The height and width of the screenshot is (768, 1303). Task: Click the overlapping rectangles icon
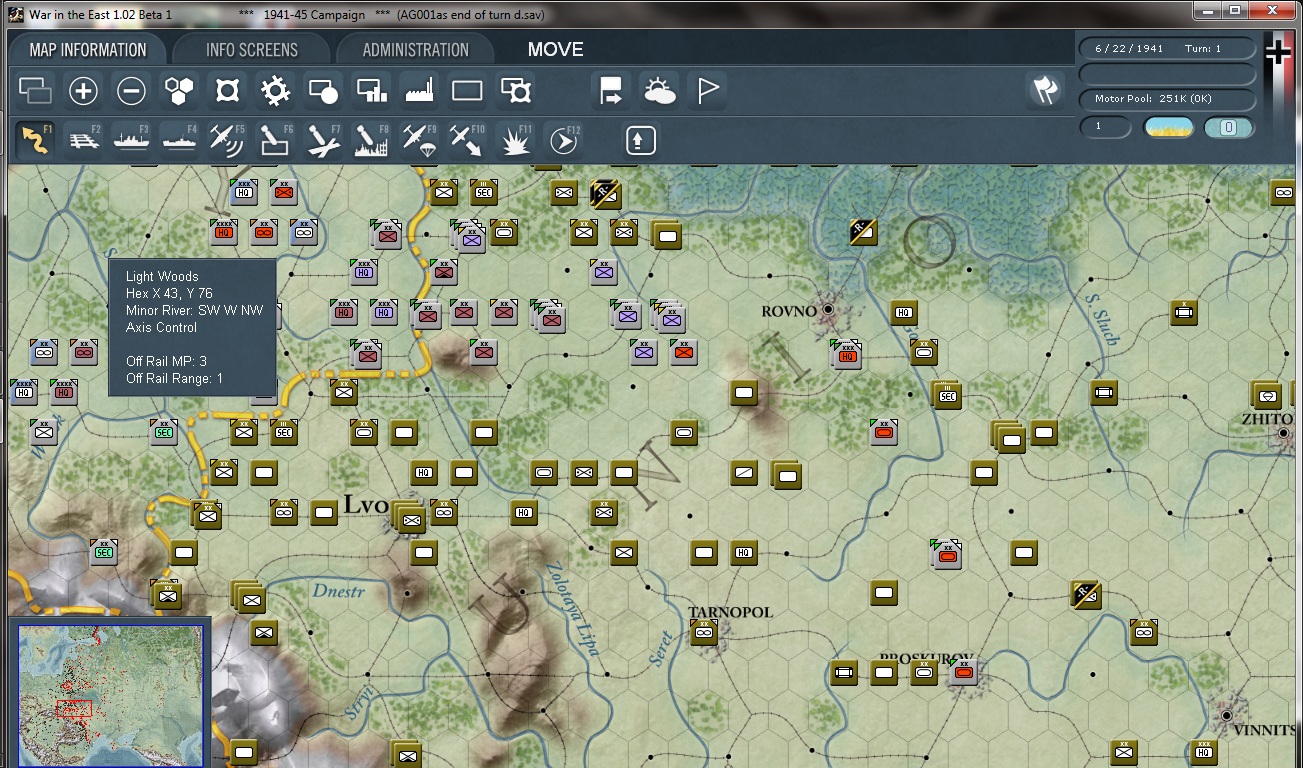click(x=35, y=92)
